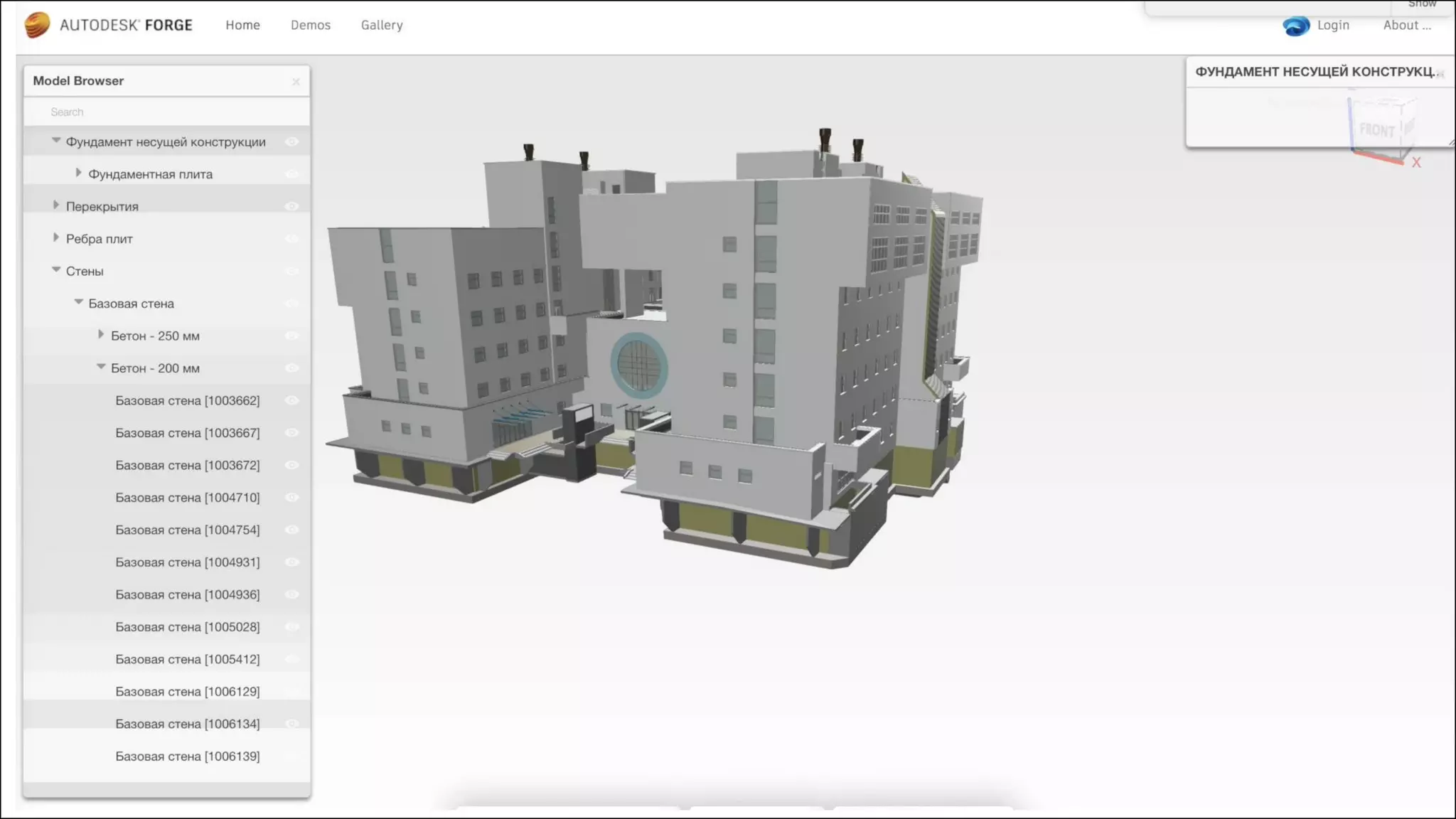Toggle visibility of Бетон - 200 мм
Screen dimensions: 1456x819
coord(291,368)
